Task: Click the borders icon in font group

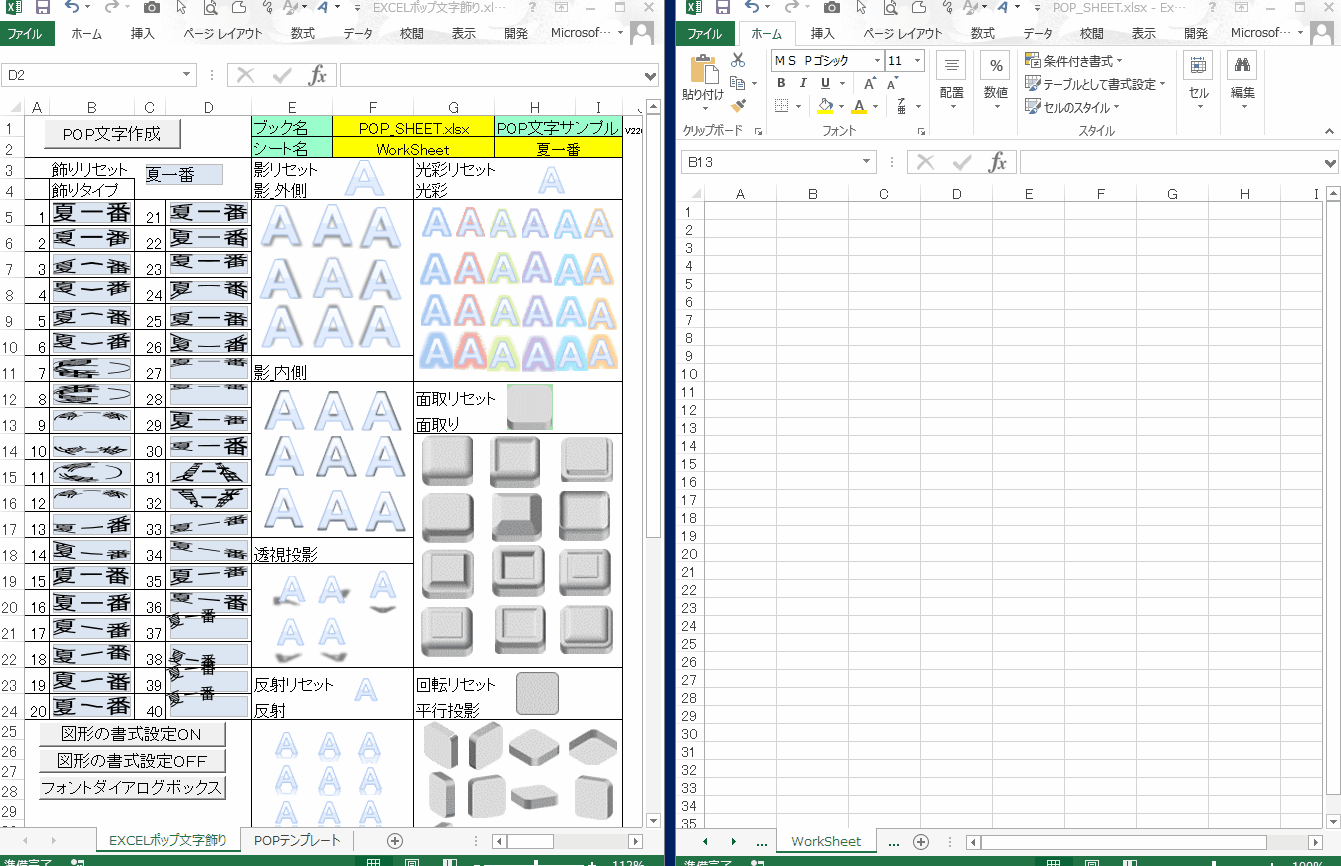Action: [781, 106]
